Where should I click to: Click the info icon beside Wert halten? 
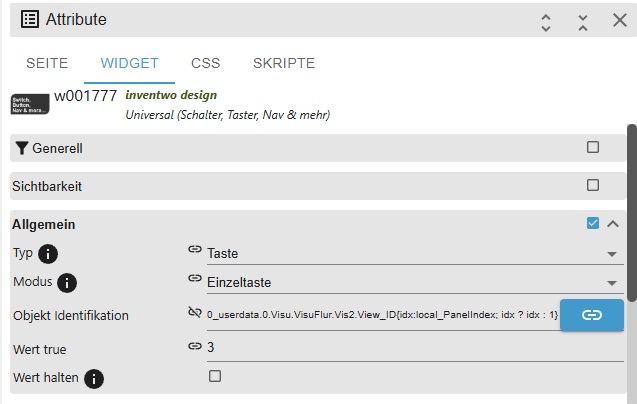coord(94,379)
